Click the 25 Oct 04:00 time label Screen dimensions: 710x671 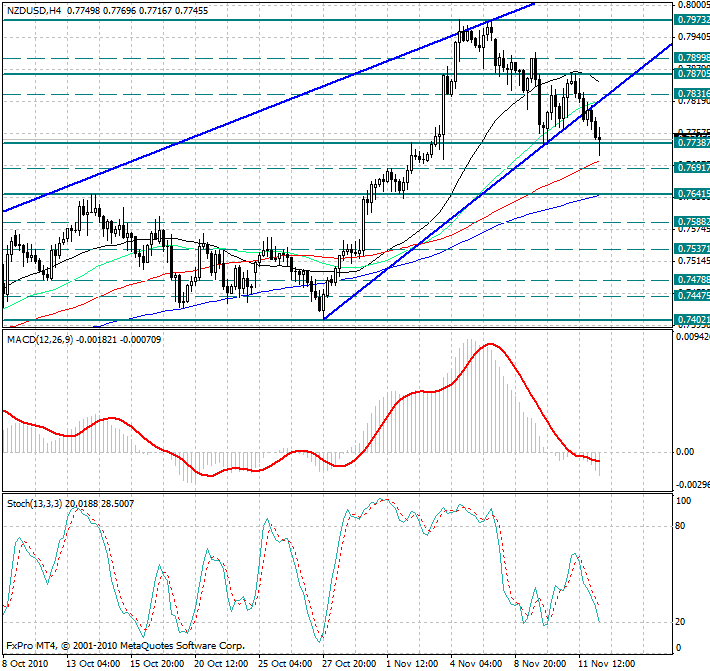click(x=285, y=663)
